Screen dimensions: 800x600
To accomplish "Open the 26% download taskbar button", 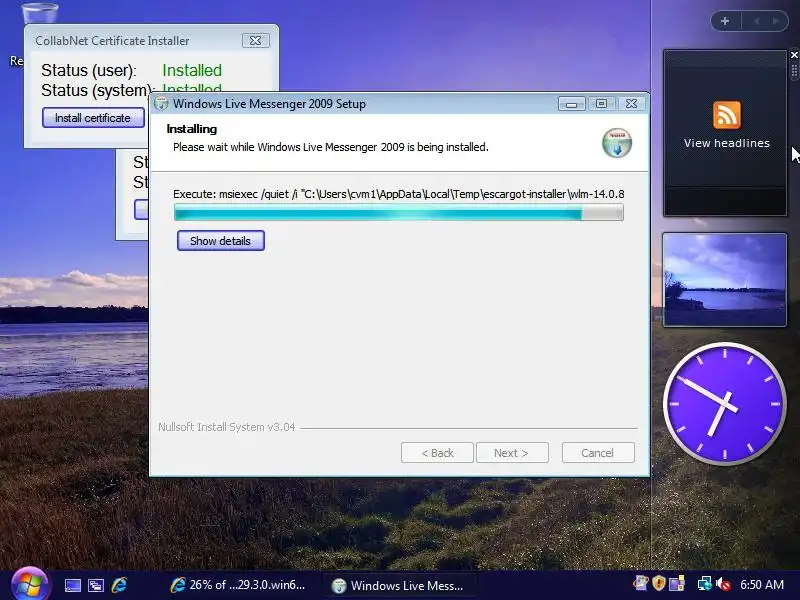I will click(x=238, y=585).
